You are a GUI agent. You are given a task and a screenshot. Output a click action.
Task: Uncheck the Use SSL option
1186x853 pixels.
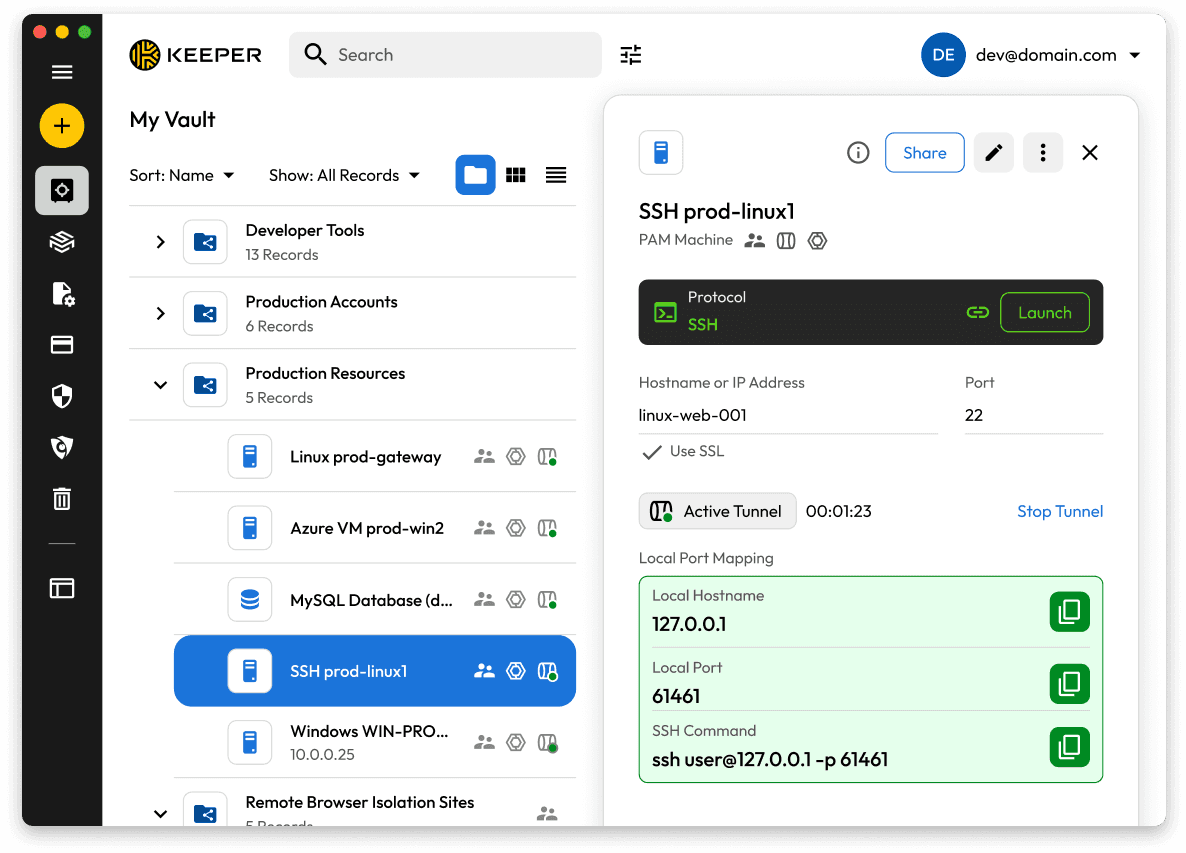(x=652, y=451)
